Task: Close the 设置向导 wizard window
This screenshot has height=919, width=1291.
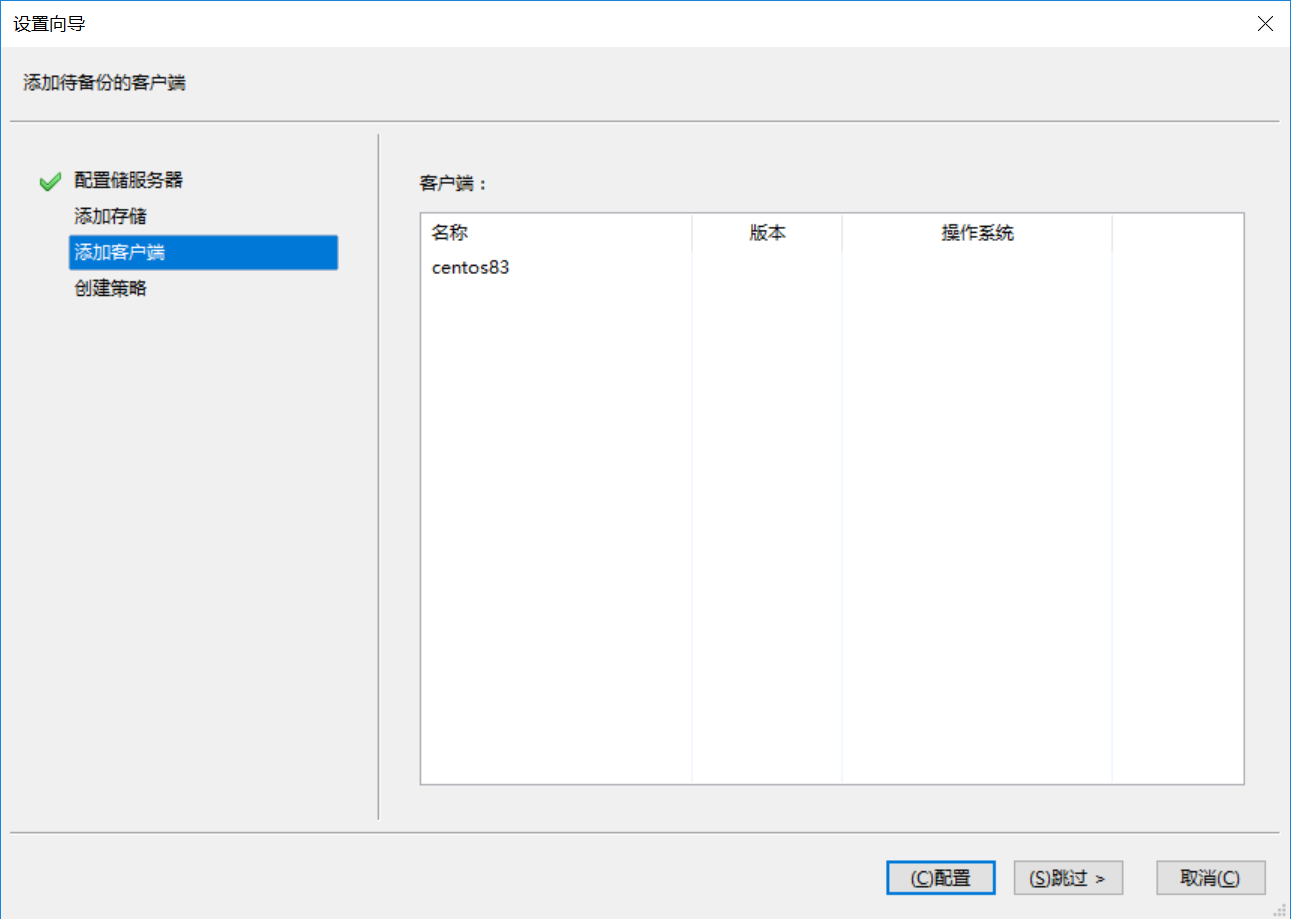Action: coord(1265,24)
